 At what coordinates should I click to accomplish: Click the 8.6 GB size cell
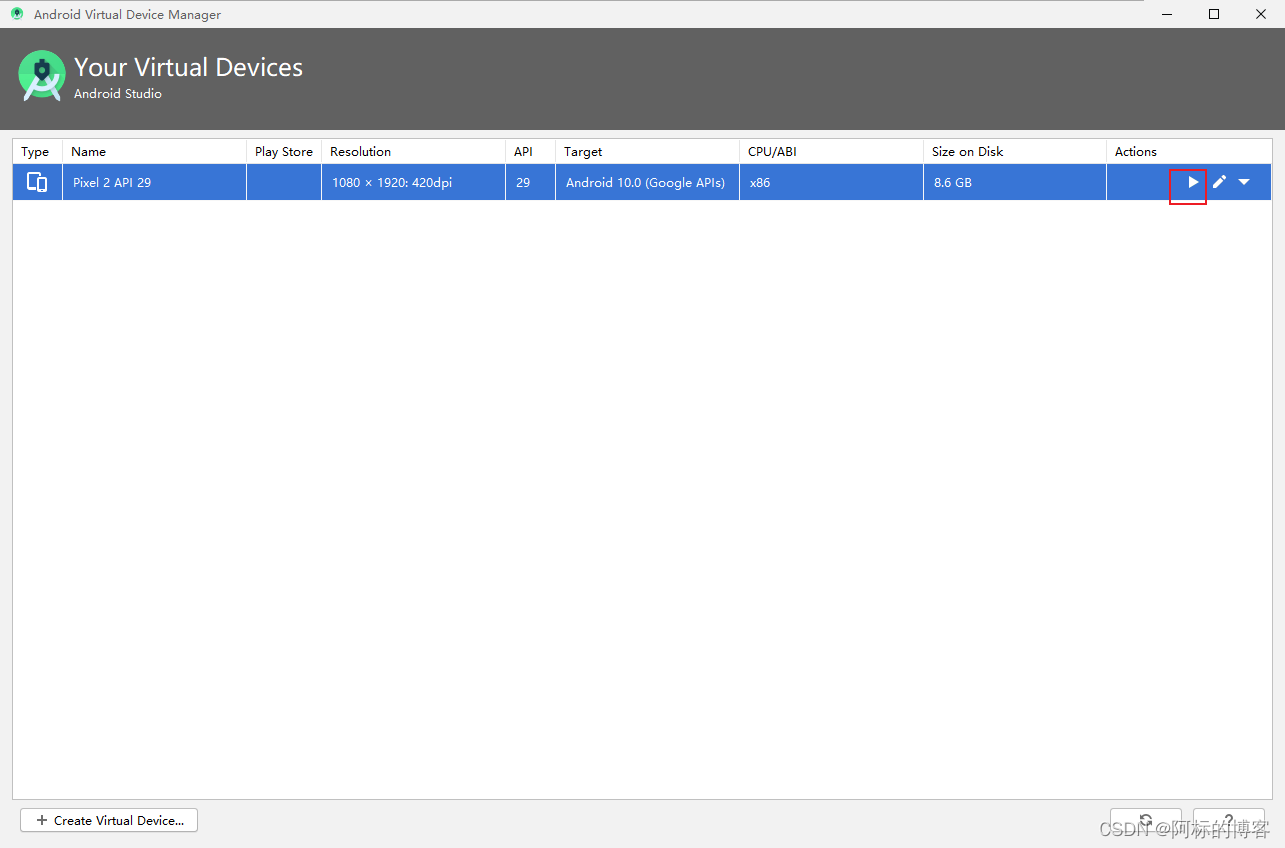click(x=1015, y=182)
